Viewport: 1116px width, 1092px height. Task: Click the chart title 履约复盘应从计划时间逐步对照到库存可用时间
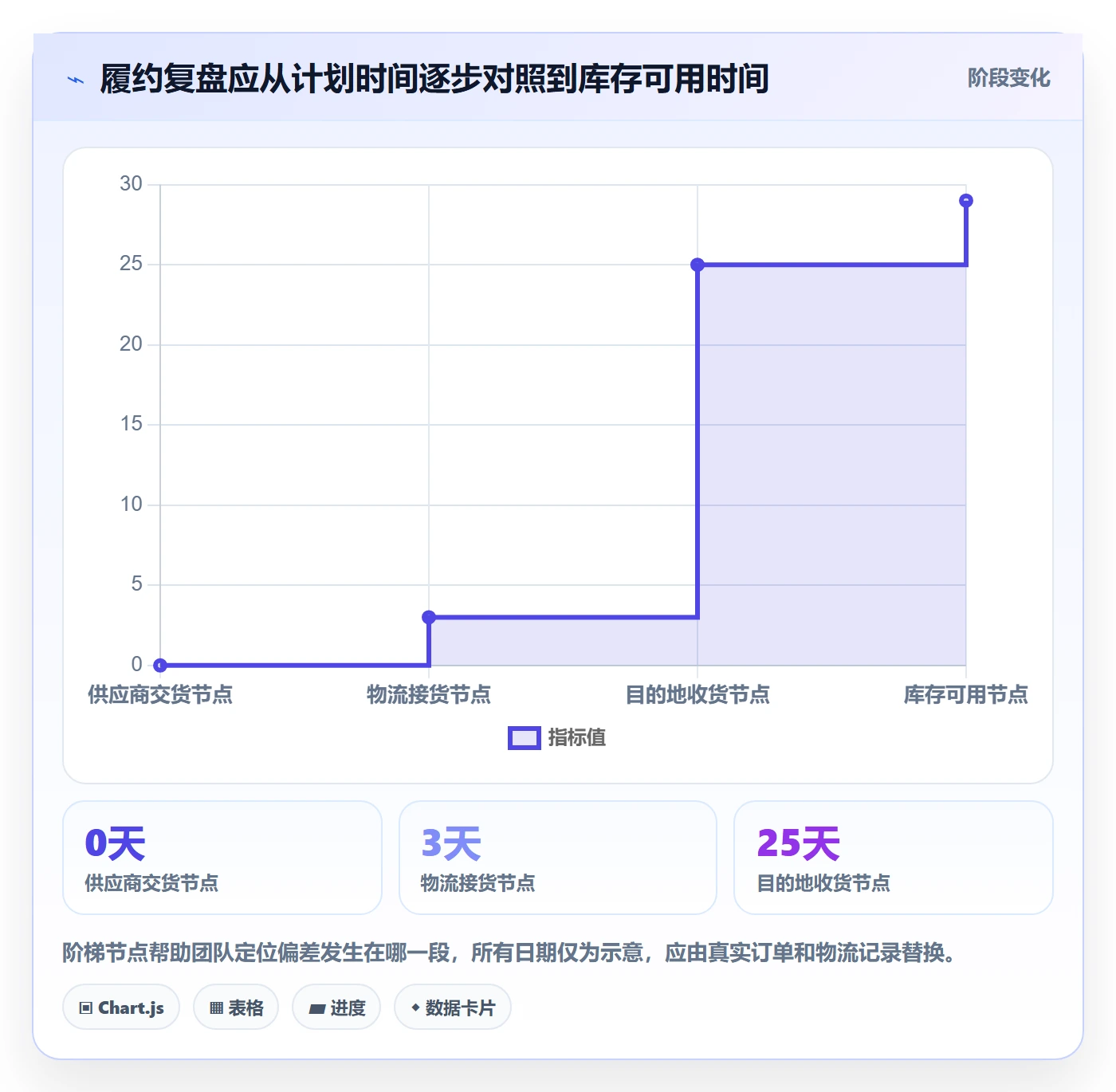[x=434, y=79]
